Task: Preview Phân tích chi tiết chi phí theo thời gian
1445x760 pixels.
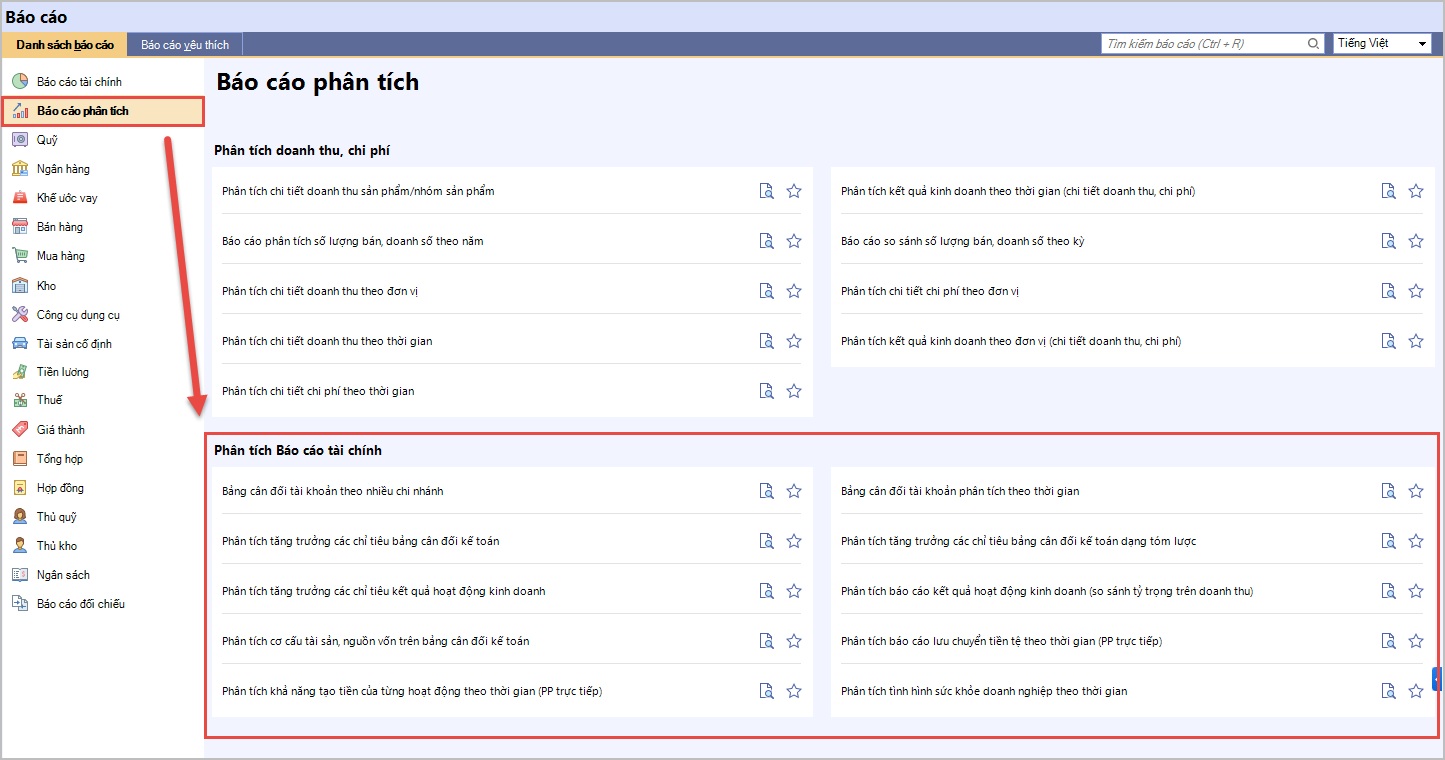Action: [x=767, y=391]
